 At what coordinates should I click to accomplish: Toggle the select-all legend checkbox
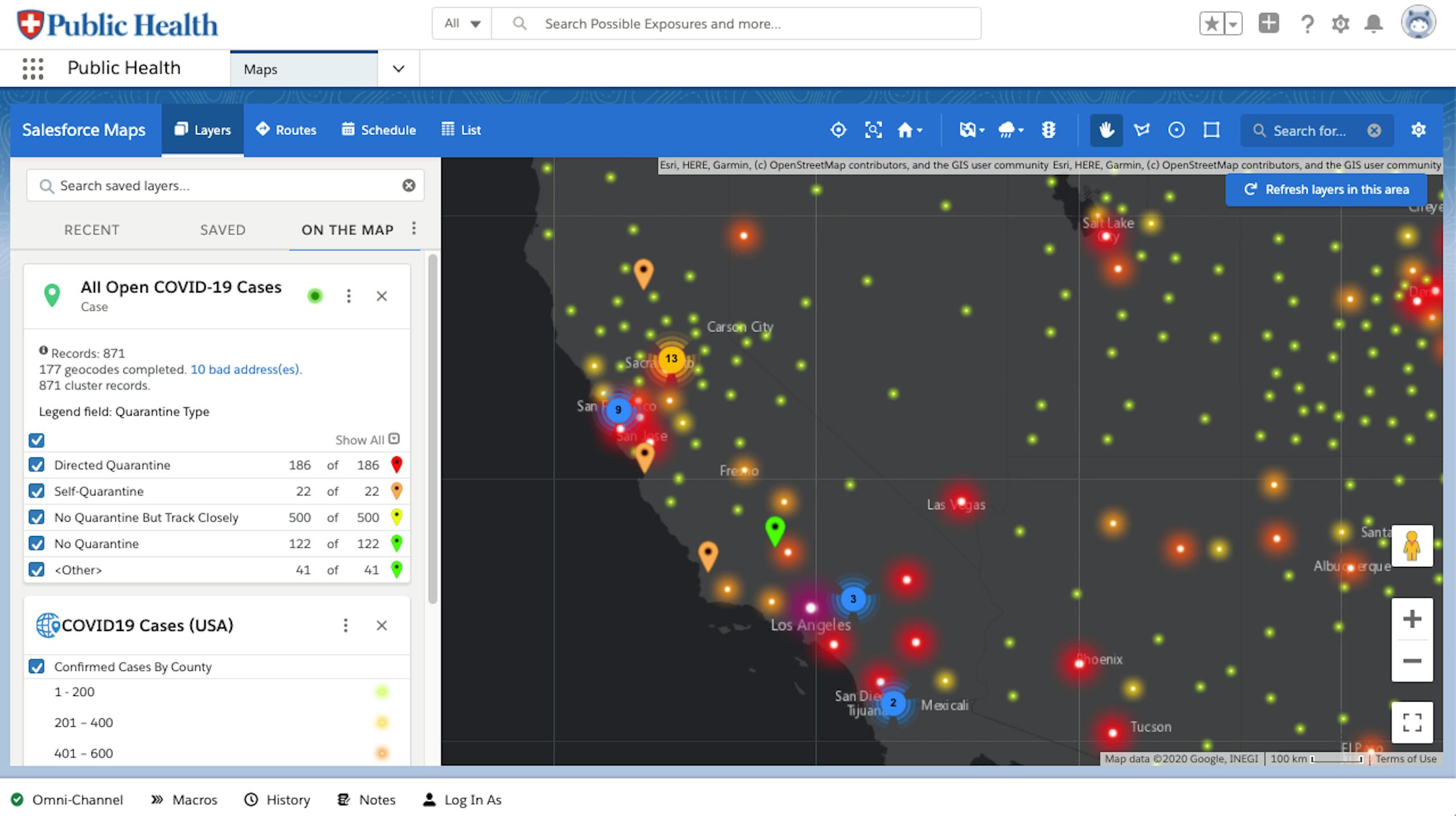(37, 440)
